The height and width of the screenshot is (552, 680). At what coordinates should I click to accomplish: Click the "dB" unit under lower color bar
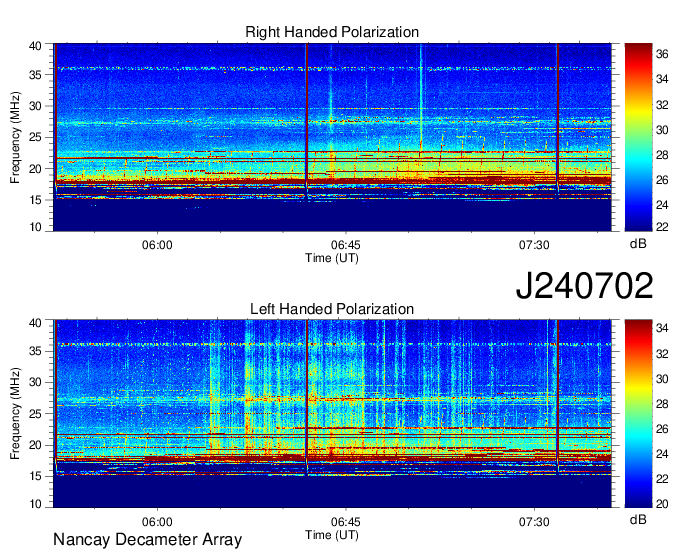638,520
